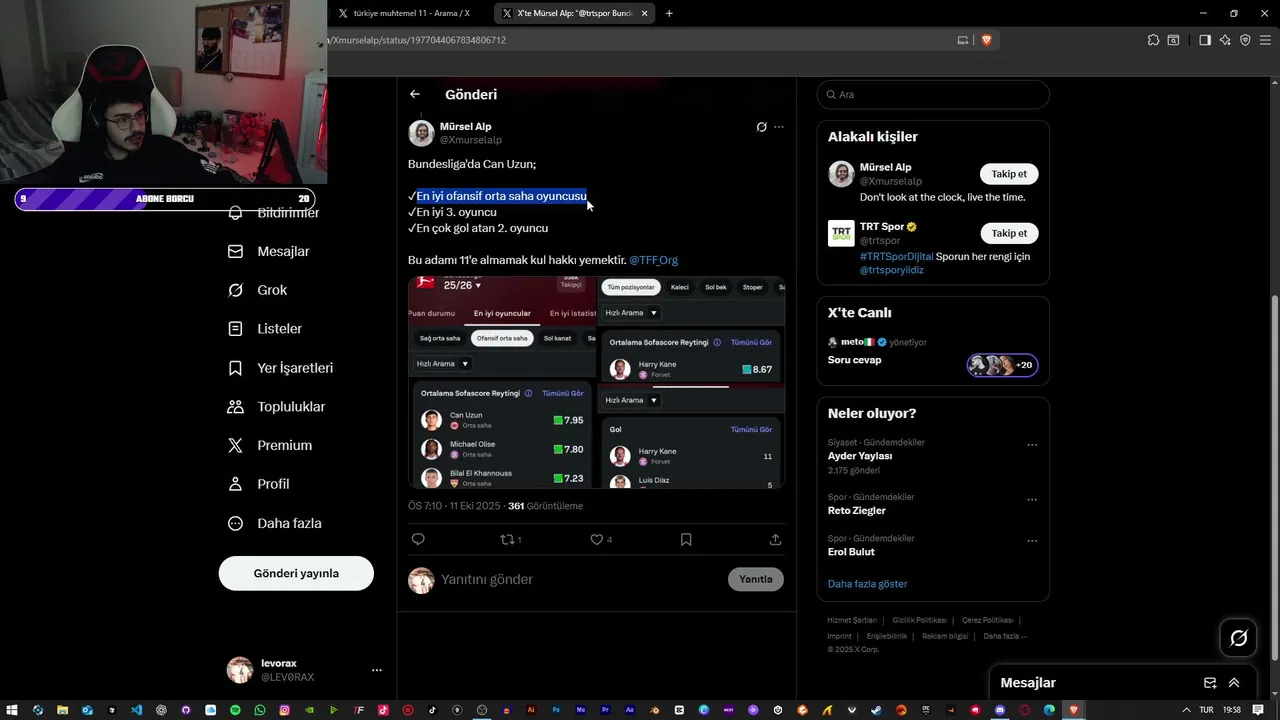1280x720 pixels.
Task: Open Spotify from the taskbar
Action: 235,710
